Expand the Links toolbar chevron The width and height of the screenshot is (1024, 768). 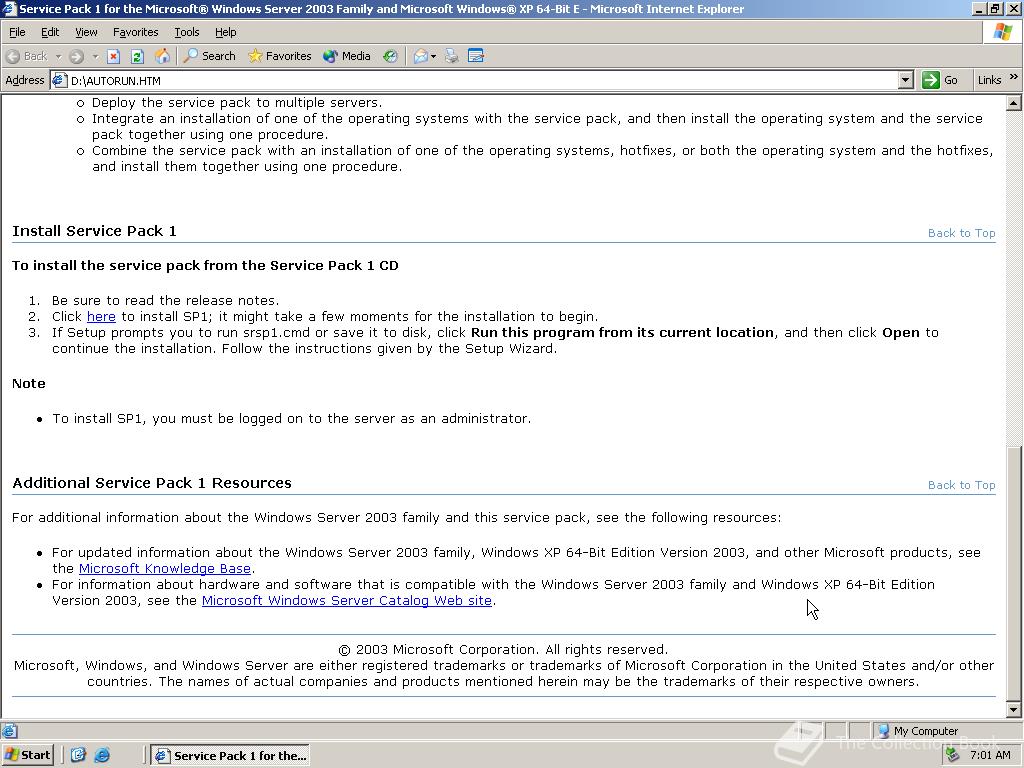[x=1014, y=77]
